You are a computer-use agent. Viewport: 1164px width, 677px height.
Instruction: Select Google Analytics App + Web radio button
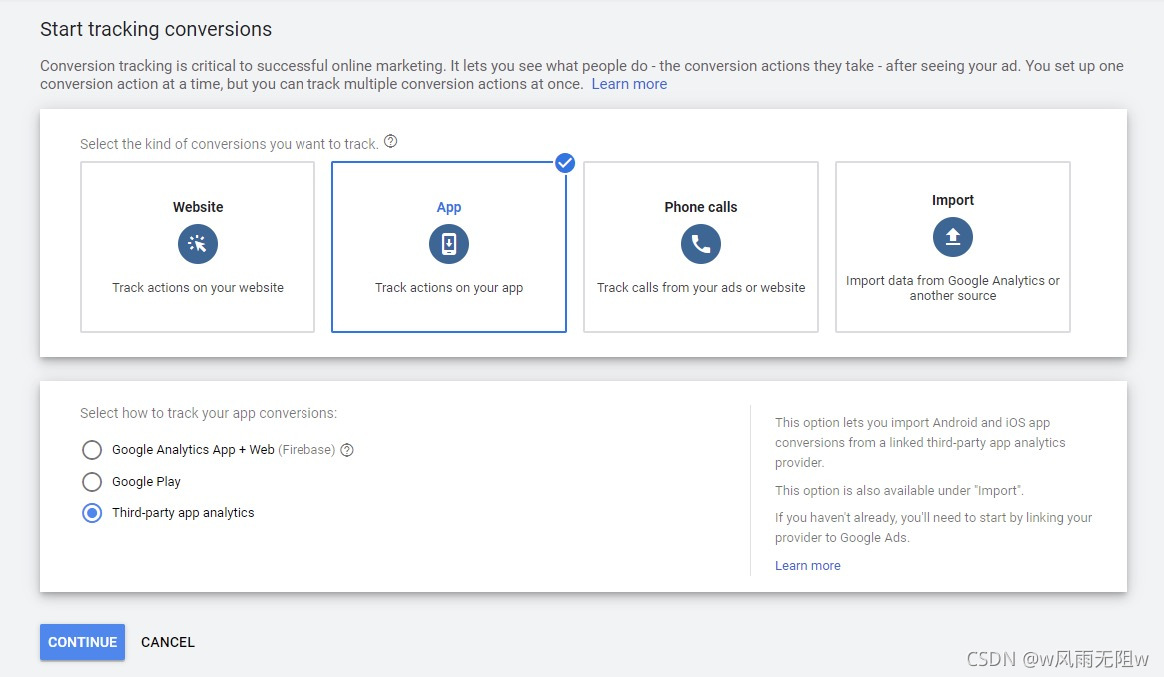point(92,450)
